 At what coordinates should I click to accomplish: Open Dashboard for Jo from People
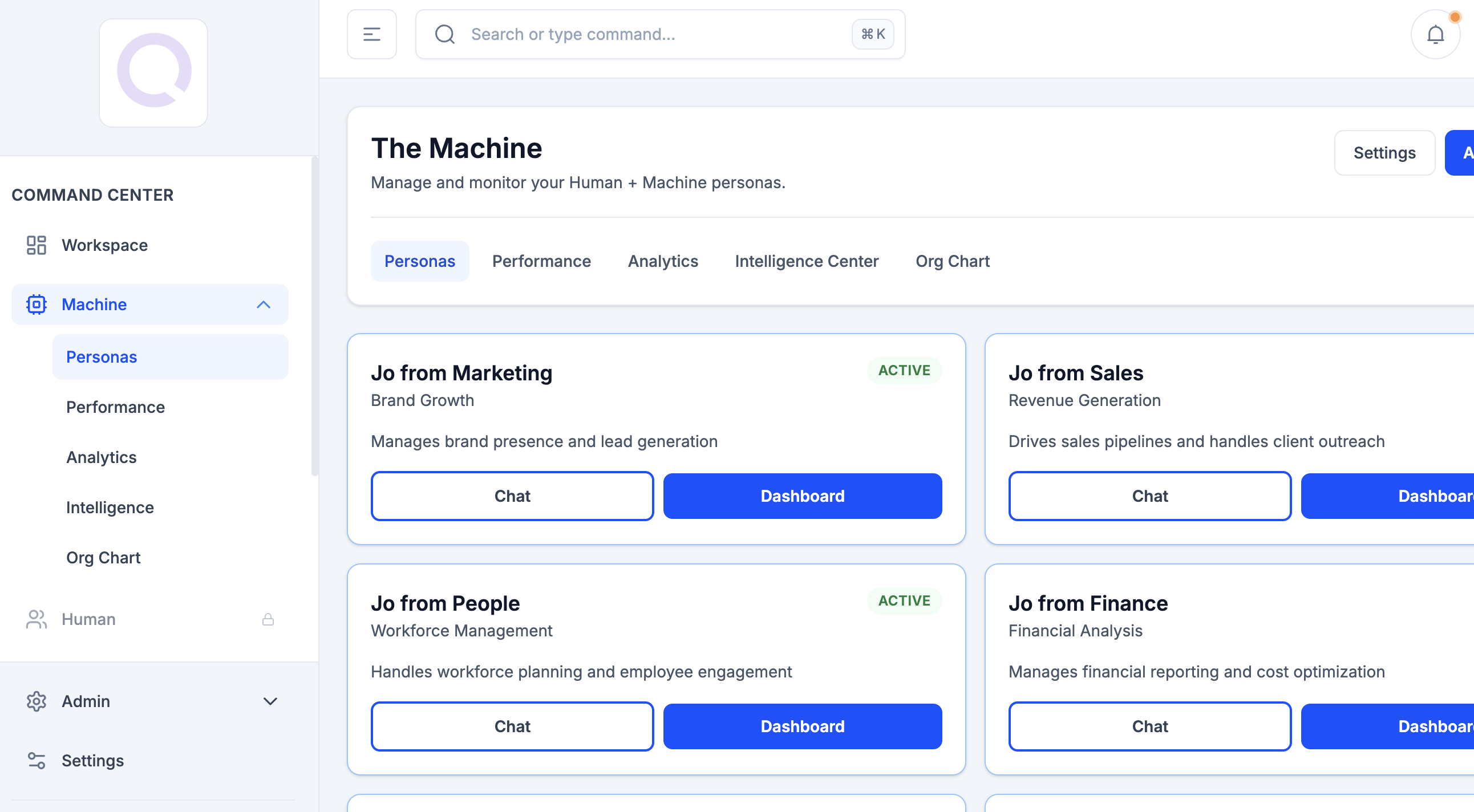pos(802,726)
